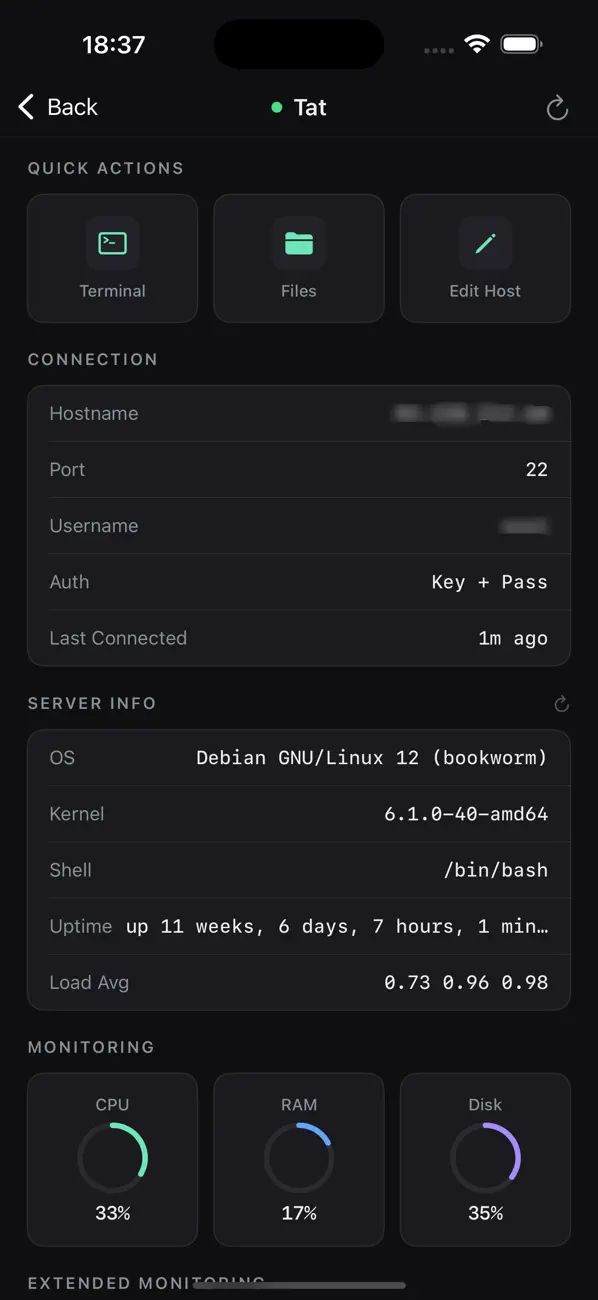Tap the refresh icon in the top bar
598x1300 pixels.
pos(557,107)
